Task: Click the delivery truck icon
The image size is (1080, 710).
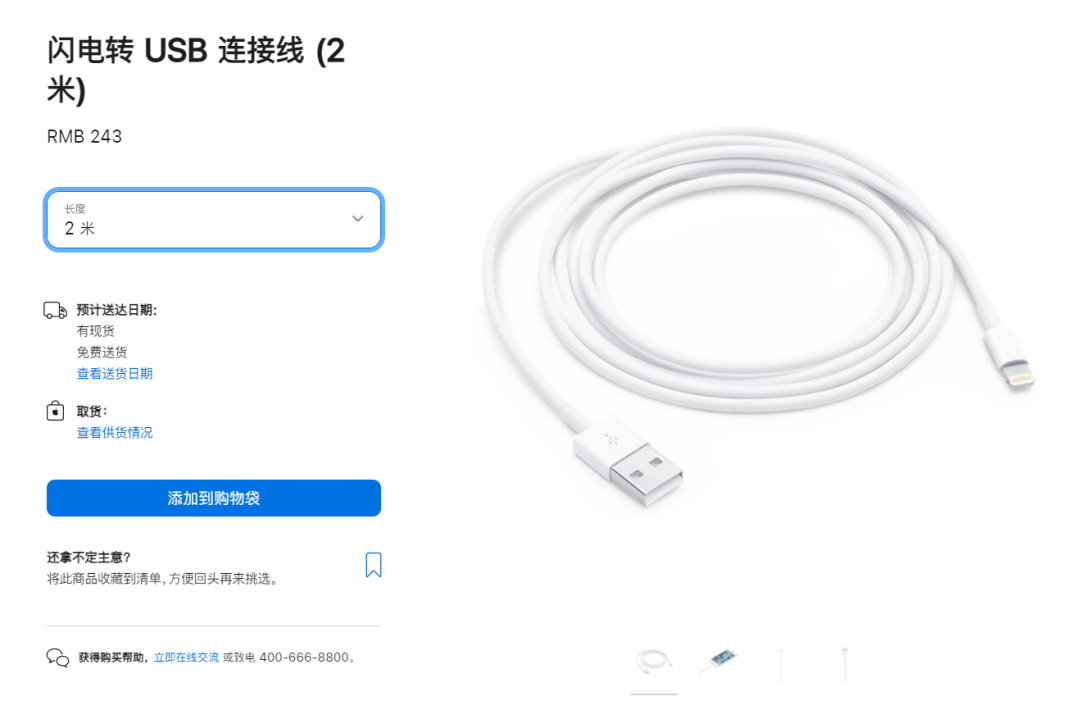Action: 55,311
